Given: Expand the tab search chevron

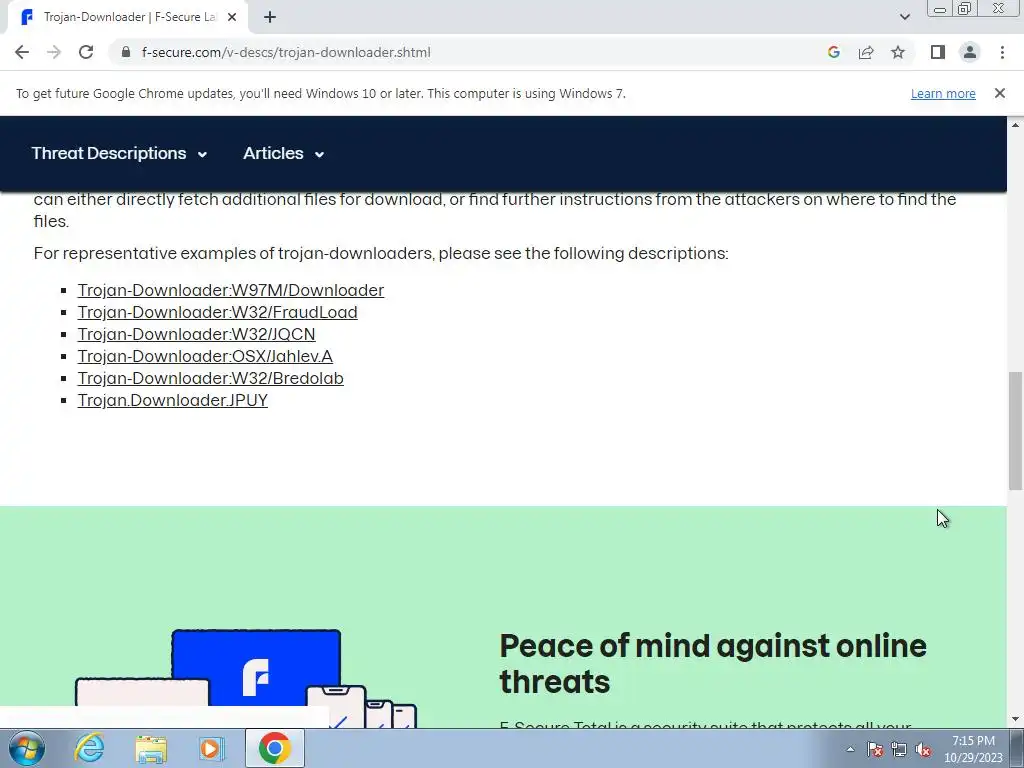Looking at the screenshot, I should pyautogui.click(x=904, y=17).
